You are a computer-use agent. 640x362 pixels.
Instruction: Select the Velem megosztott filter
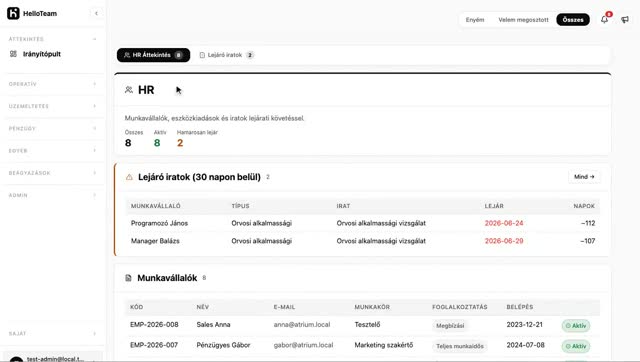pyautogui.click(x=523, y=20)
